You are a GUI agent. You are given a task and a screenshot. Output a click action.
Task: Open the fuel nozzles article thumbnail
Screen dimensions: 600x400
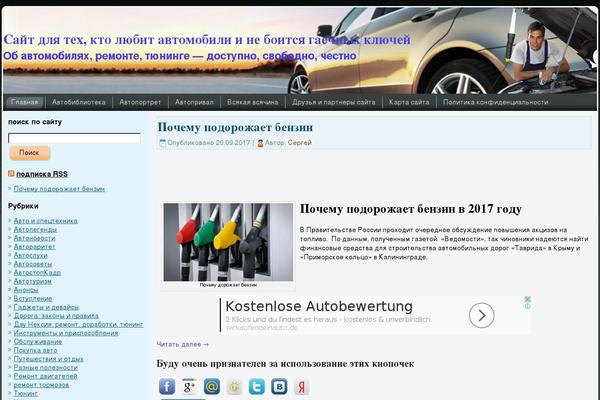tap(228, 242)
